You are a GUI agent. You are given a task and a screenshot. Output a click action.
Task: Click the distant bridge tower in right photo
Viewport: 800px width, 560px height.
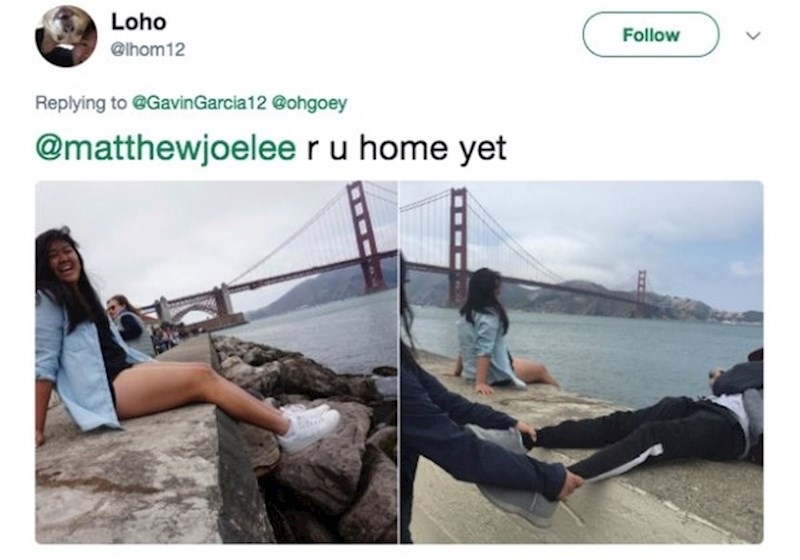[640, 291]
